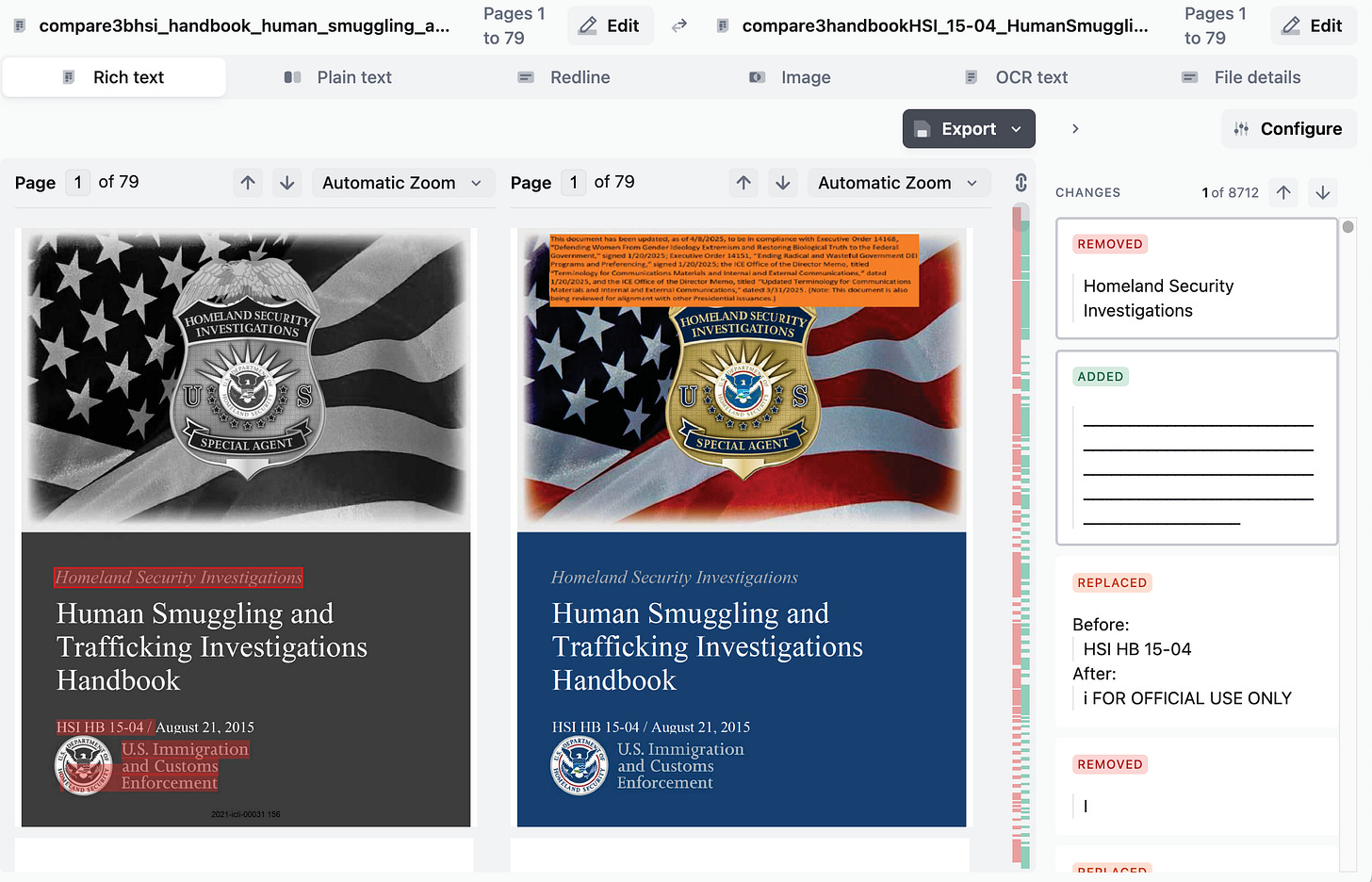Edit the left document
The width and height of the screenshot is (1372, 882).
point(610,25)
